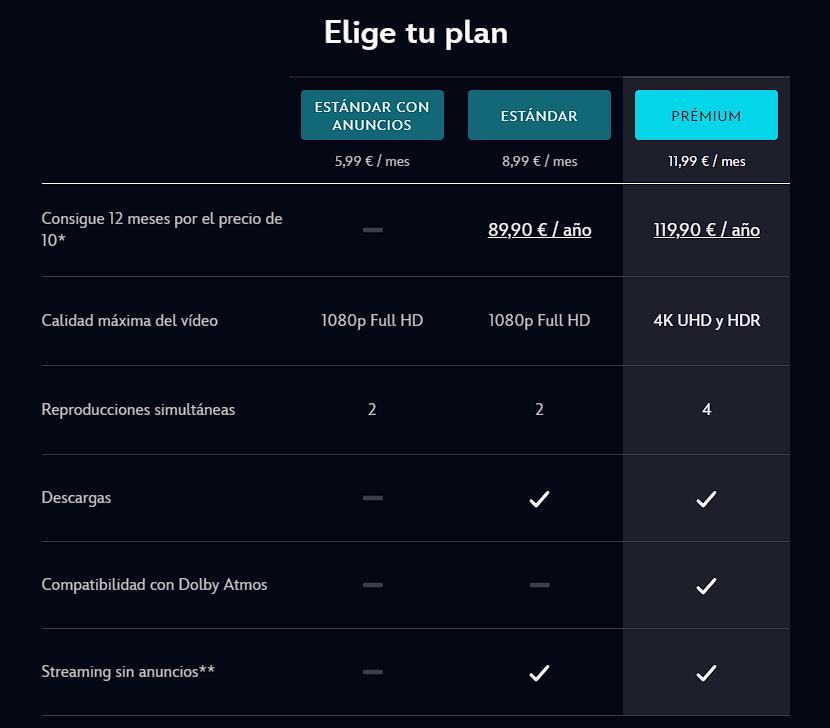Open the 89,90 € / año annual link

(x=539, y=230)
